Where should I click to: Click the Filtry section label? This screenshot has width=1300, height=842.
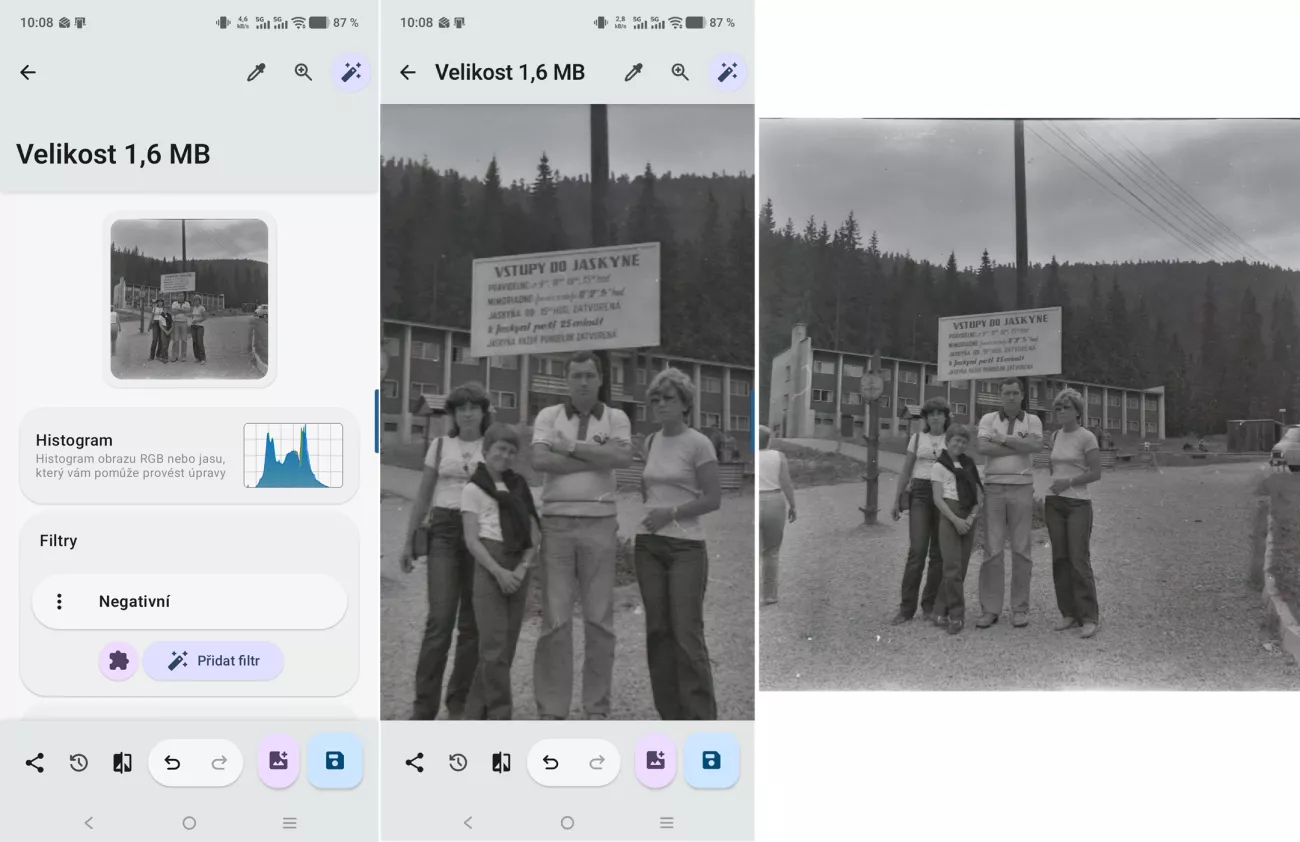point(58,541)
